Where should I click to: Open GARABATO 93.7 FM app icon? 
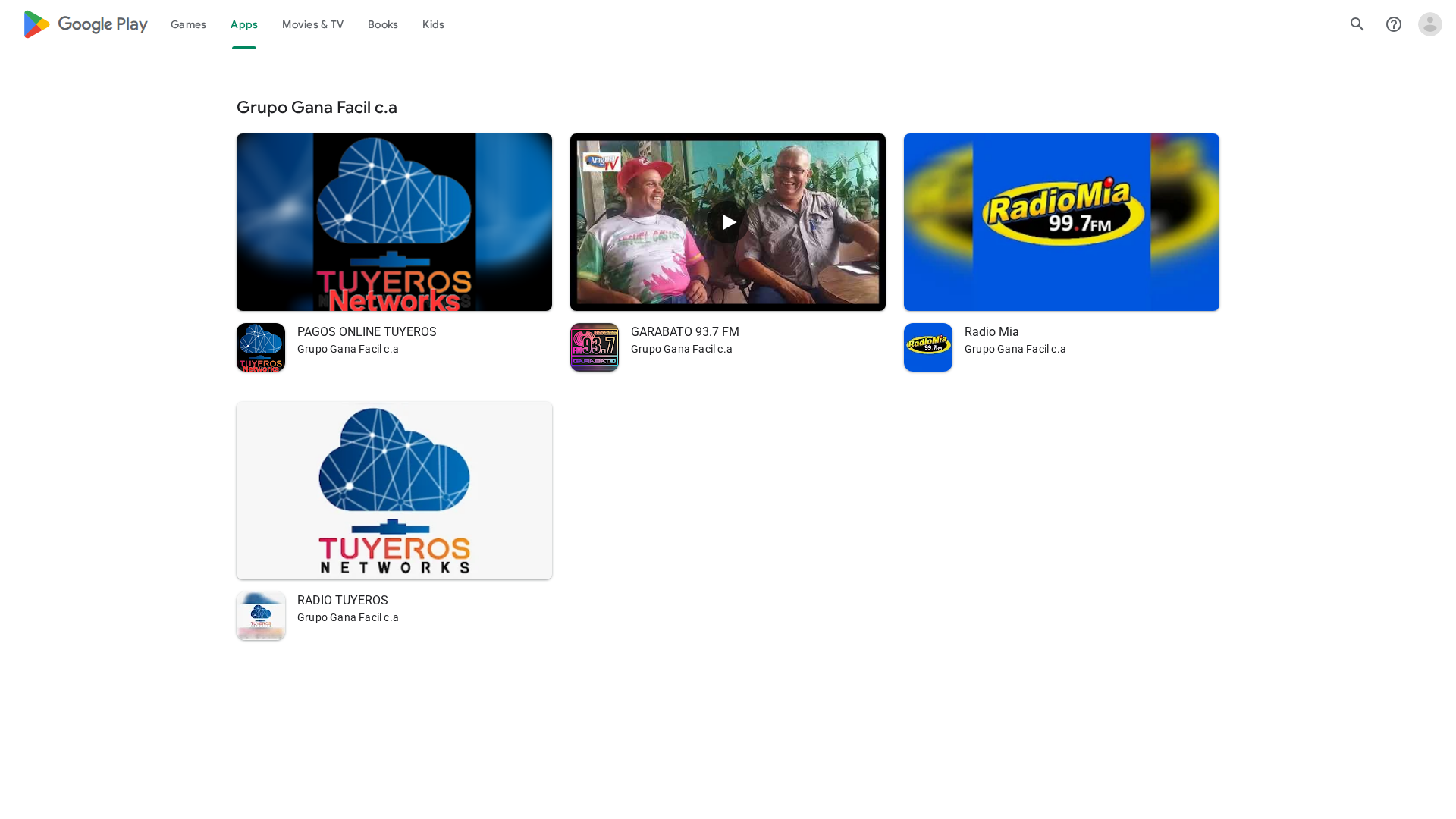595,347
